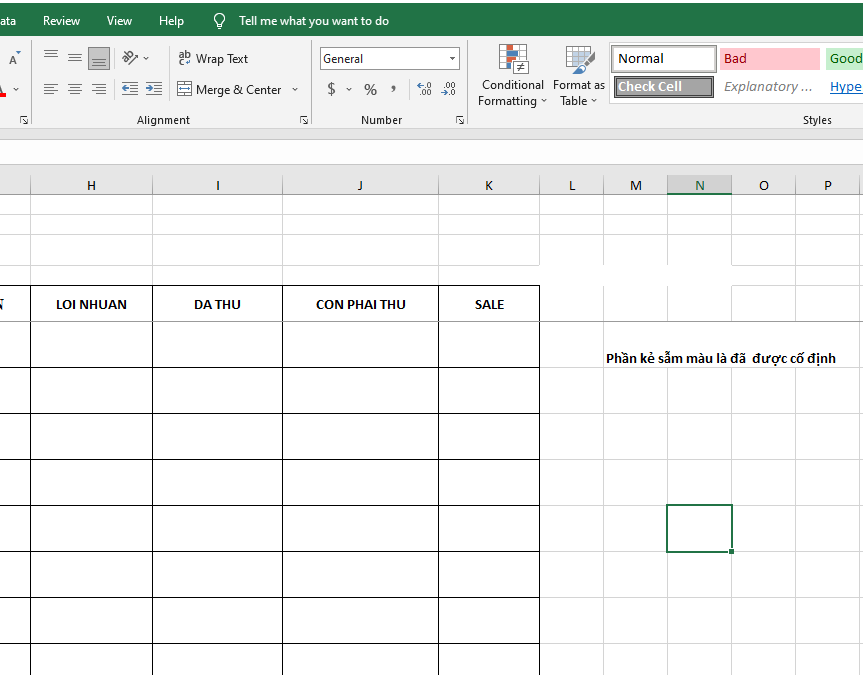863x675 pixels.
Task: Center text horizontally
Action: [x=75, y=89]
